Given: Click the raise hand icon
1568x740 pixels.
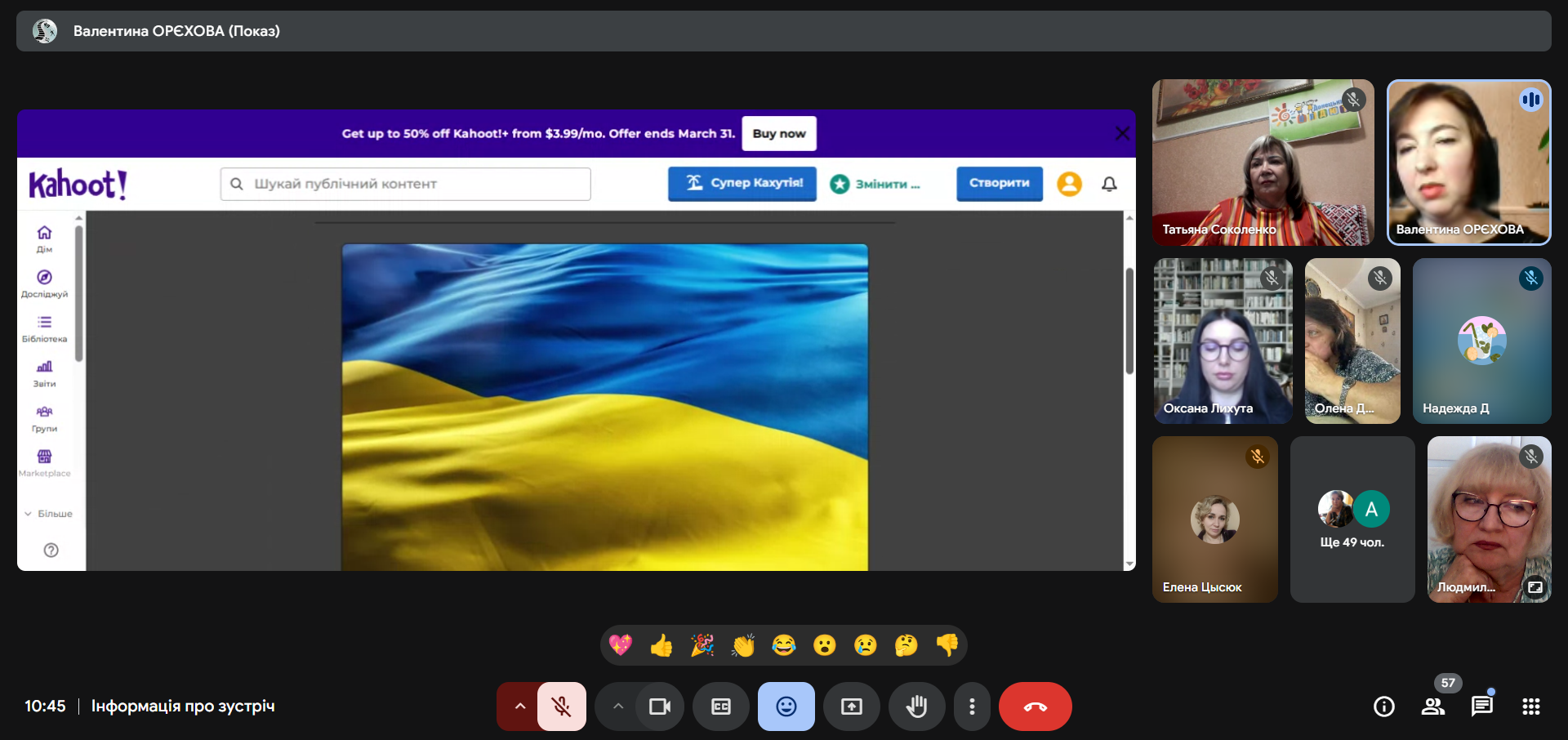Looking at the screenshot, I should click(916, 707).
